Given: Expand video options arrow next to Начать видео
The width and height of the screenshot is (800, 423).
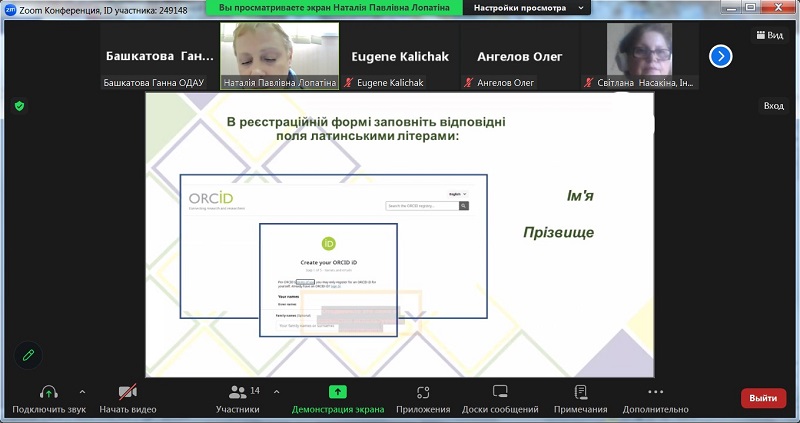Looking at the screenshot, I should click(x=164, y=392).
